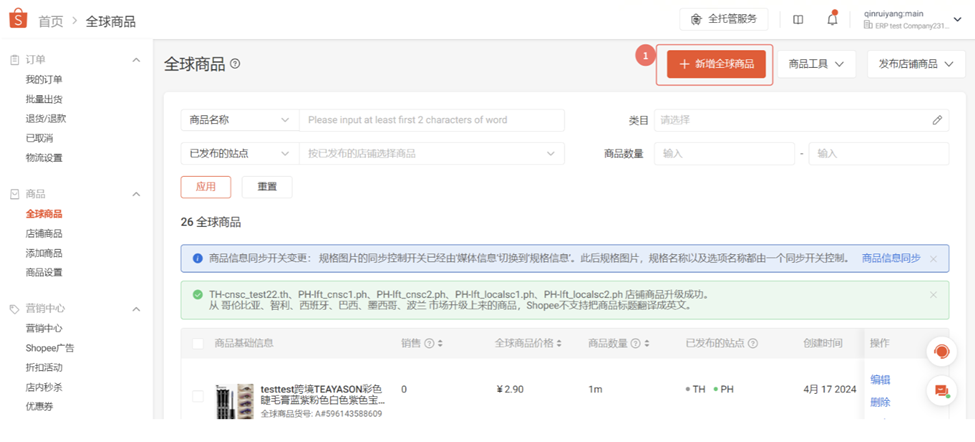Dismiss the blue sync info banner
This screenshot has height=442, width=975.
click(x=933, y=259)
